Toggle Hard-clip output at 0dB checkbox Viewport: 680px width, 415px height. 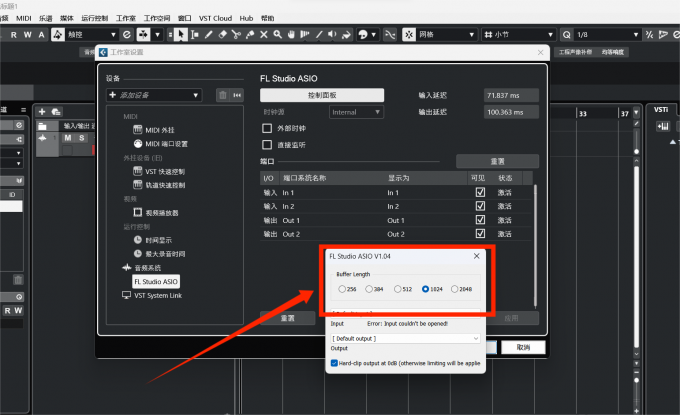334,363
